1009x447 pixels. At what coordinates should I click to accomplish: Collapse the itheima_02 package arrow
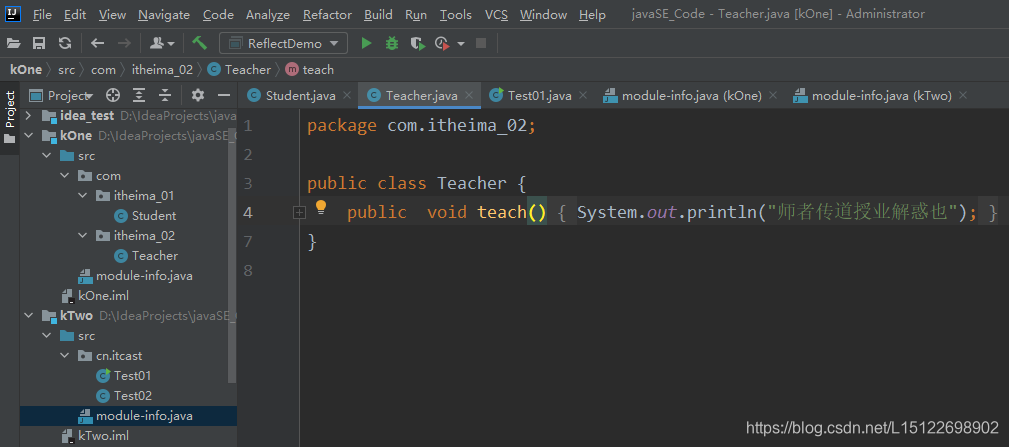[82, 235]
